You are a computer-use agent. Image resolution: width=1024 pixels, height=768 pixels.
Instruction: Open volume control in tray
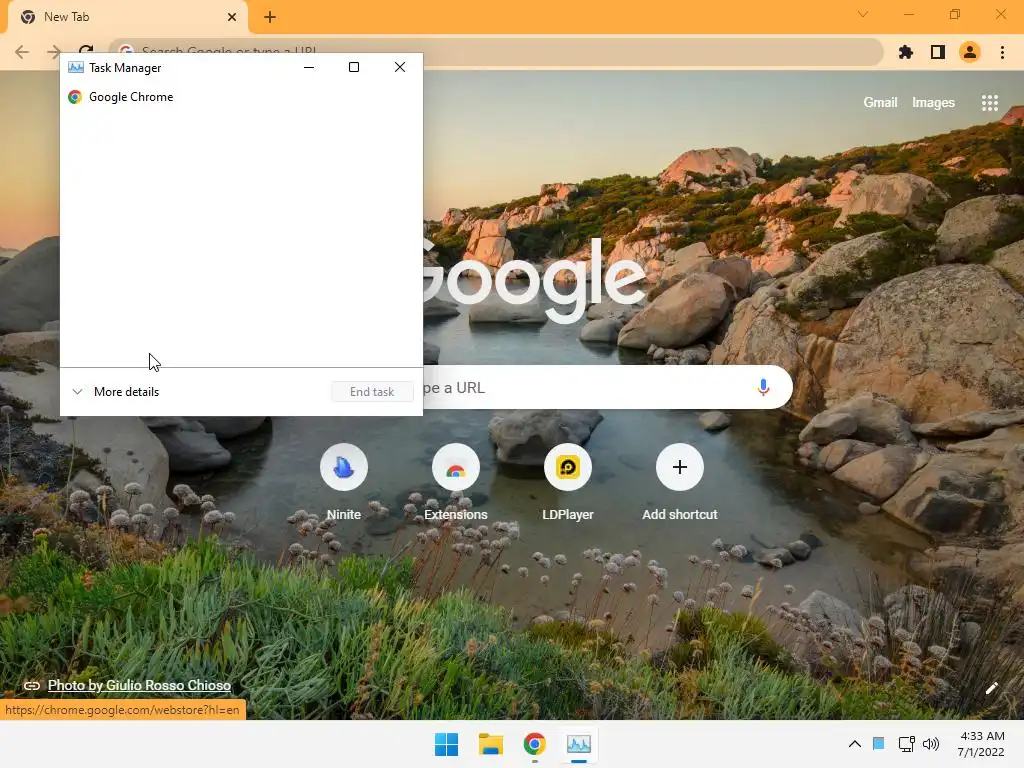click(931, 744)
